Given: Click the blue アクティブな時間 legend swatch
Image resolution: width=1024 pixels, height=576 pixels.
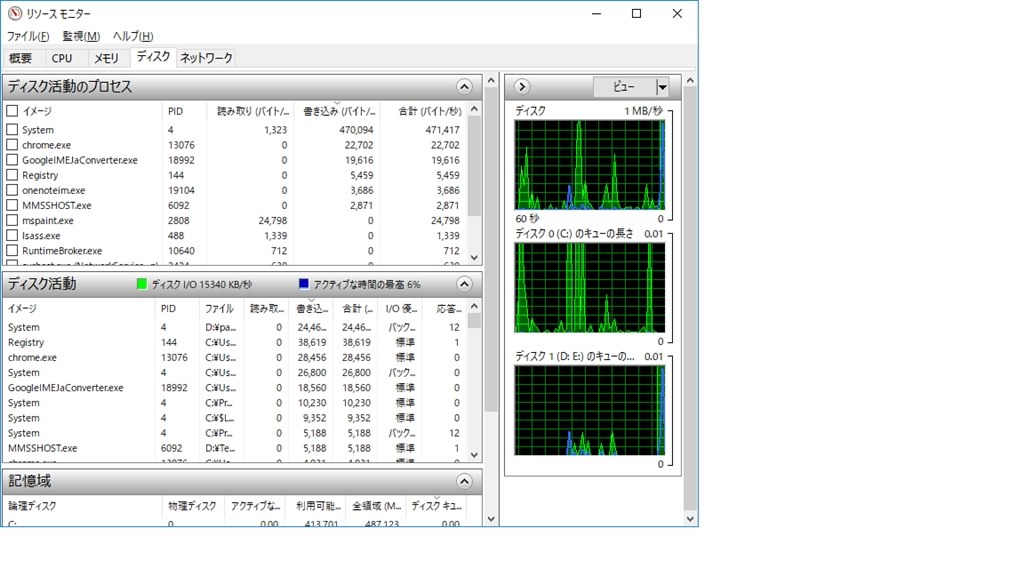Looking at the screenshot, I should pyautogui.click(x=303, y=284).
